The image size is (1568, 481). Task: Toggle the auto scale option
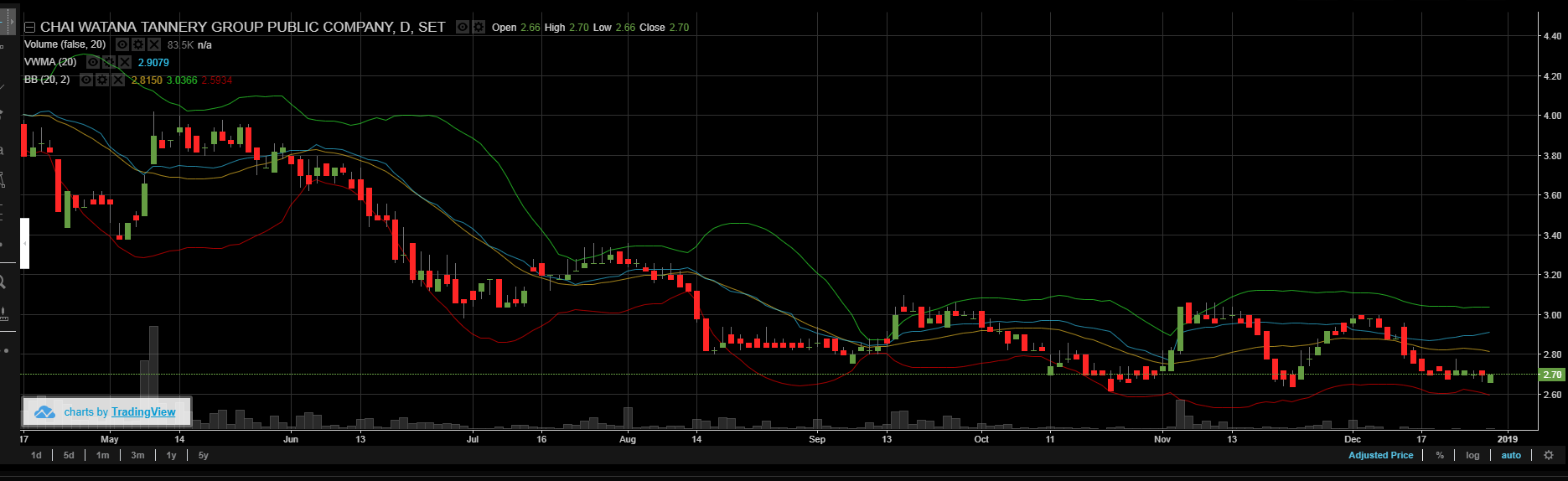tap(1511, 455)
